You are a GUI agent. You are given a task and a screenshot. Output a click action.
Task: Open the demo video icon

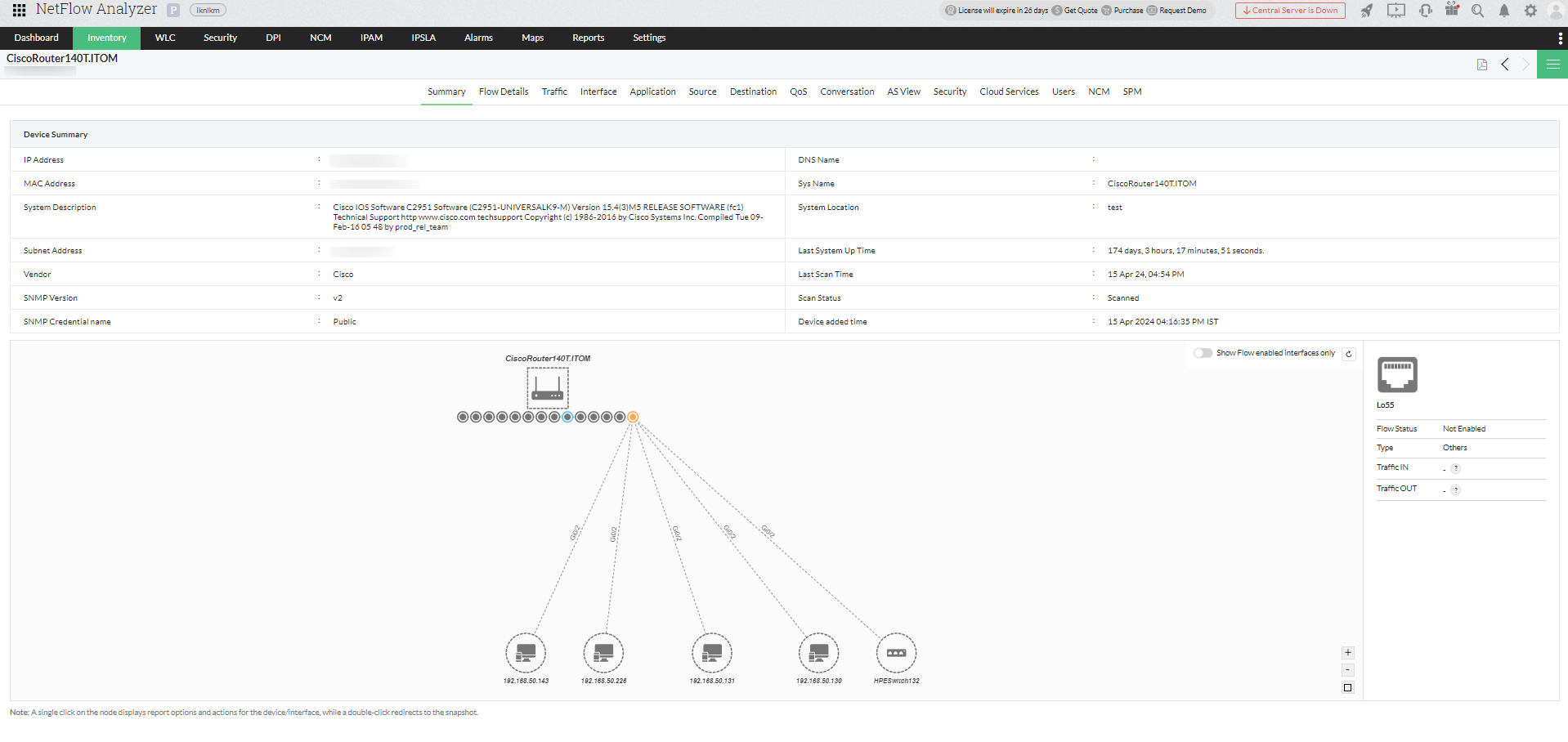click(x=1396, y=11)
